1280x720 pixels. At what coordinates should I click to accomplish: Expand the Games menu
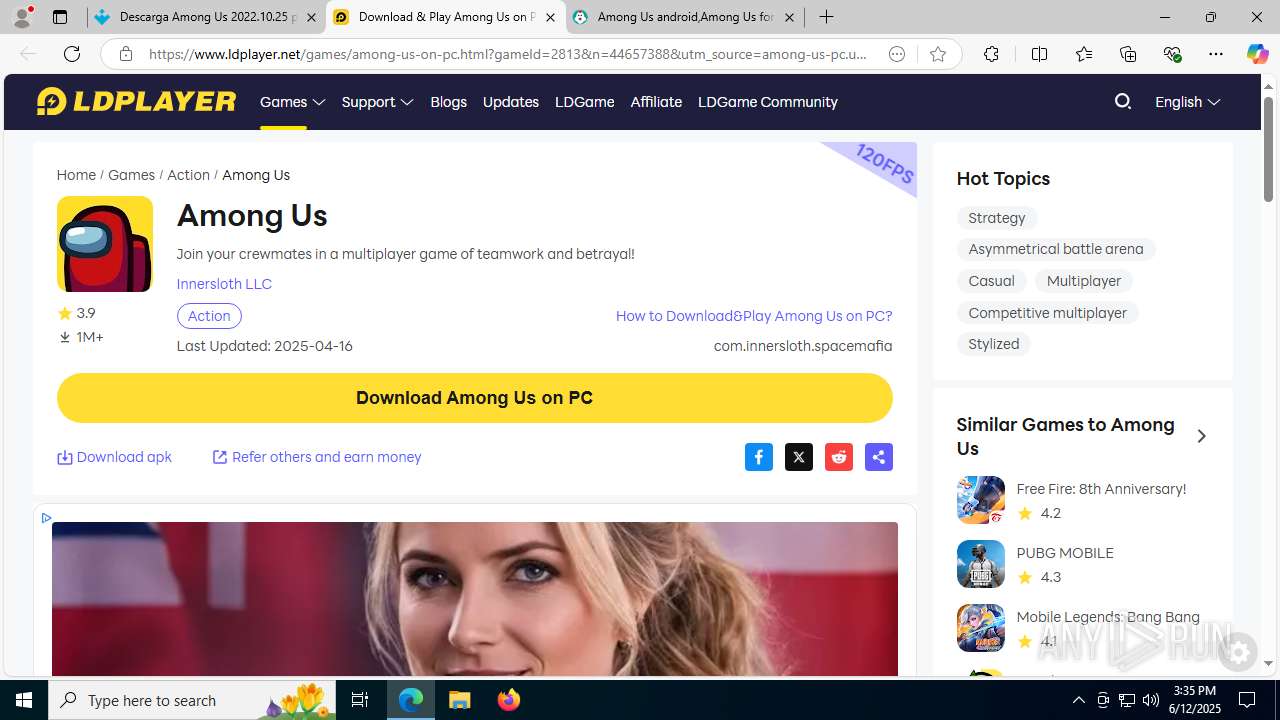(x=293, y=102)
